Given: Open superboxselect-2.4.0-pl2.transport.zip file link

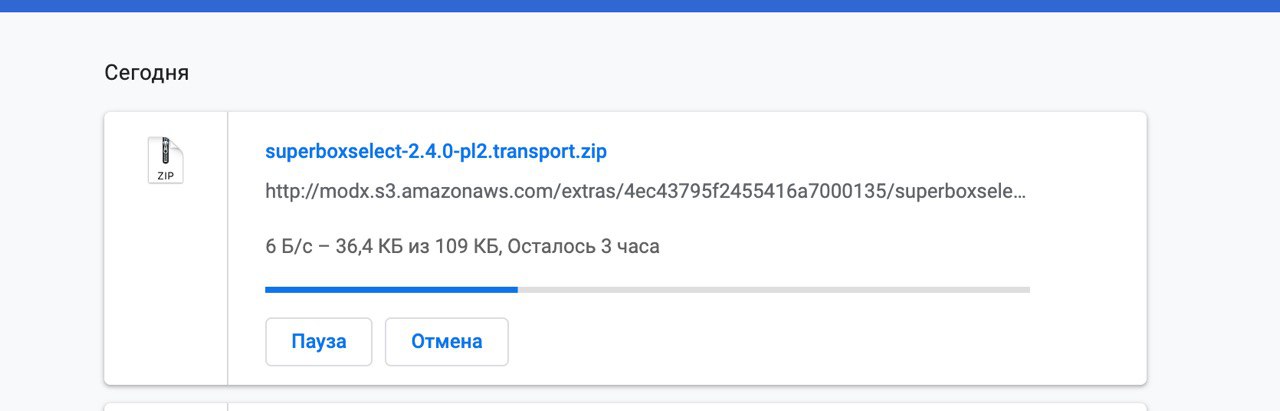Looking at the screenshot, I should (x=436, y=152).
